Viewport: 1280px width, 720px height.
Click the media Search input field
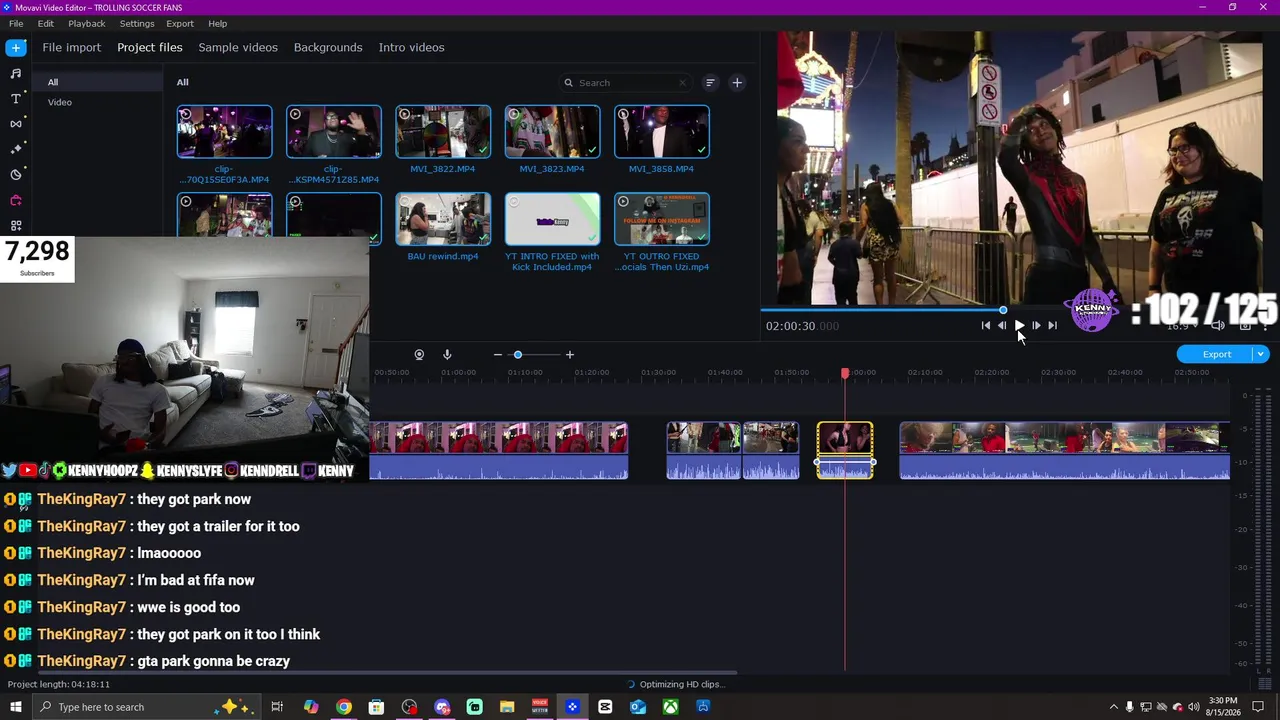coord(625,83)
